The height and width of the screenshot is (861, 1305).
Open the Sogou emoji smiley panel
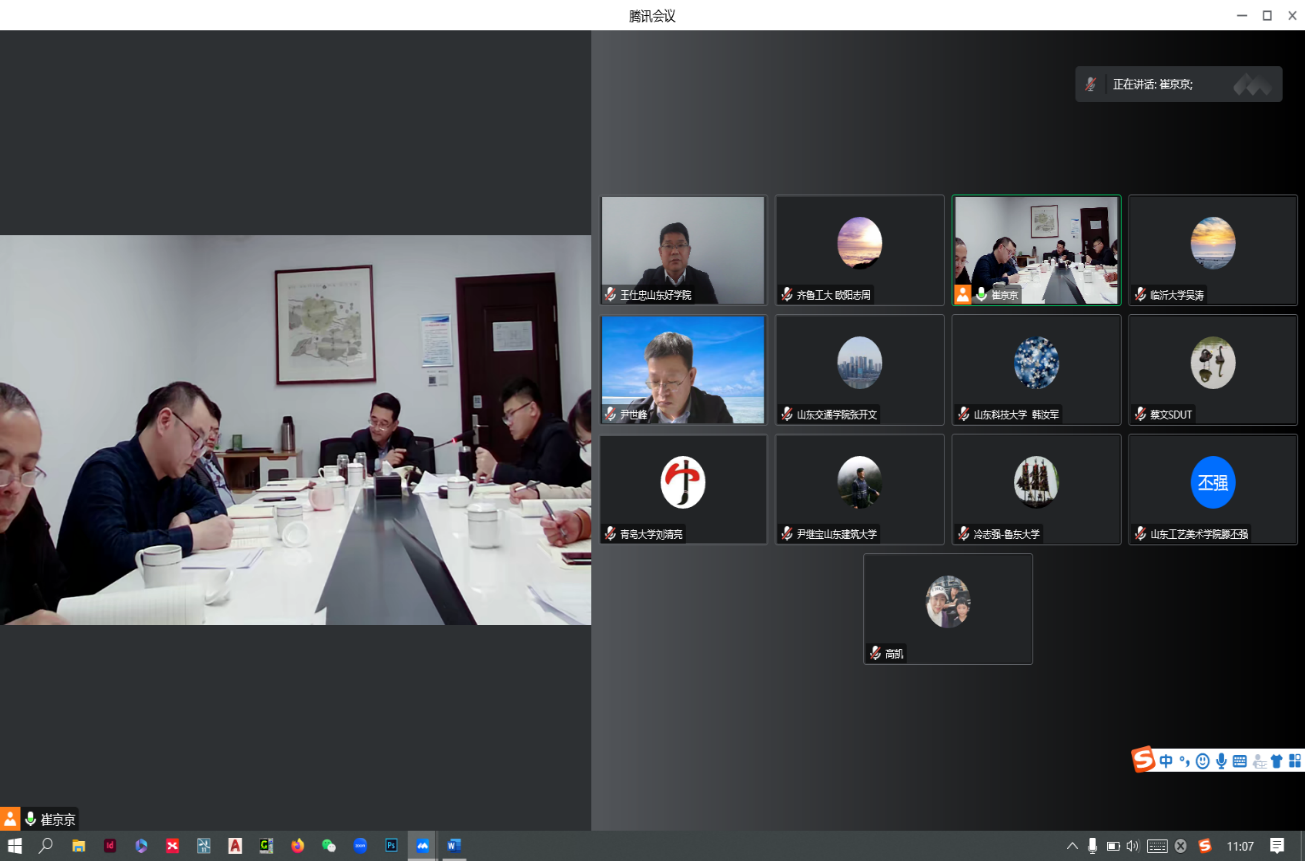pyautogui.click(x=1202, y=761)
